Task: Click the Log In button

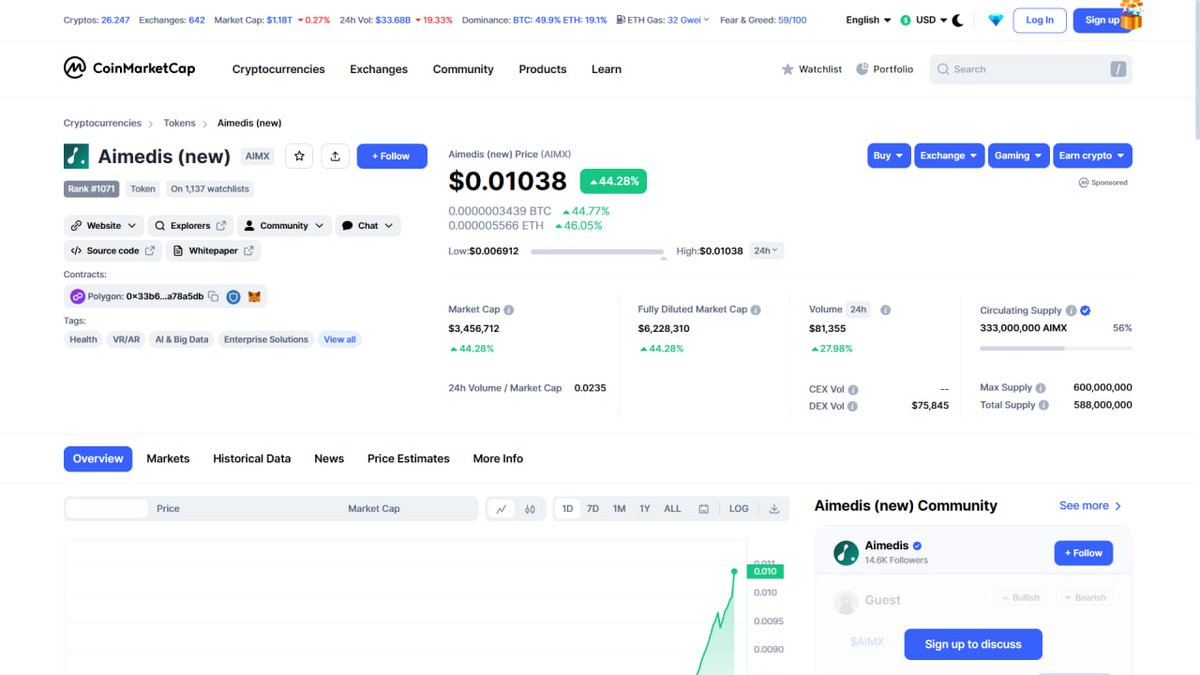Action: (1039, 20)
